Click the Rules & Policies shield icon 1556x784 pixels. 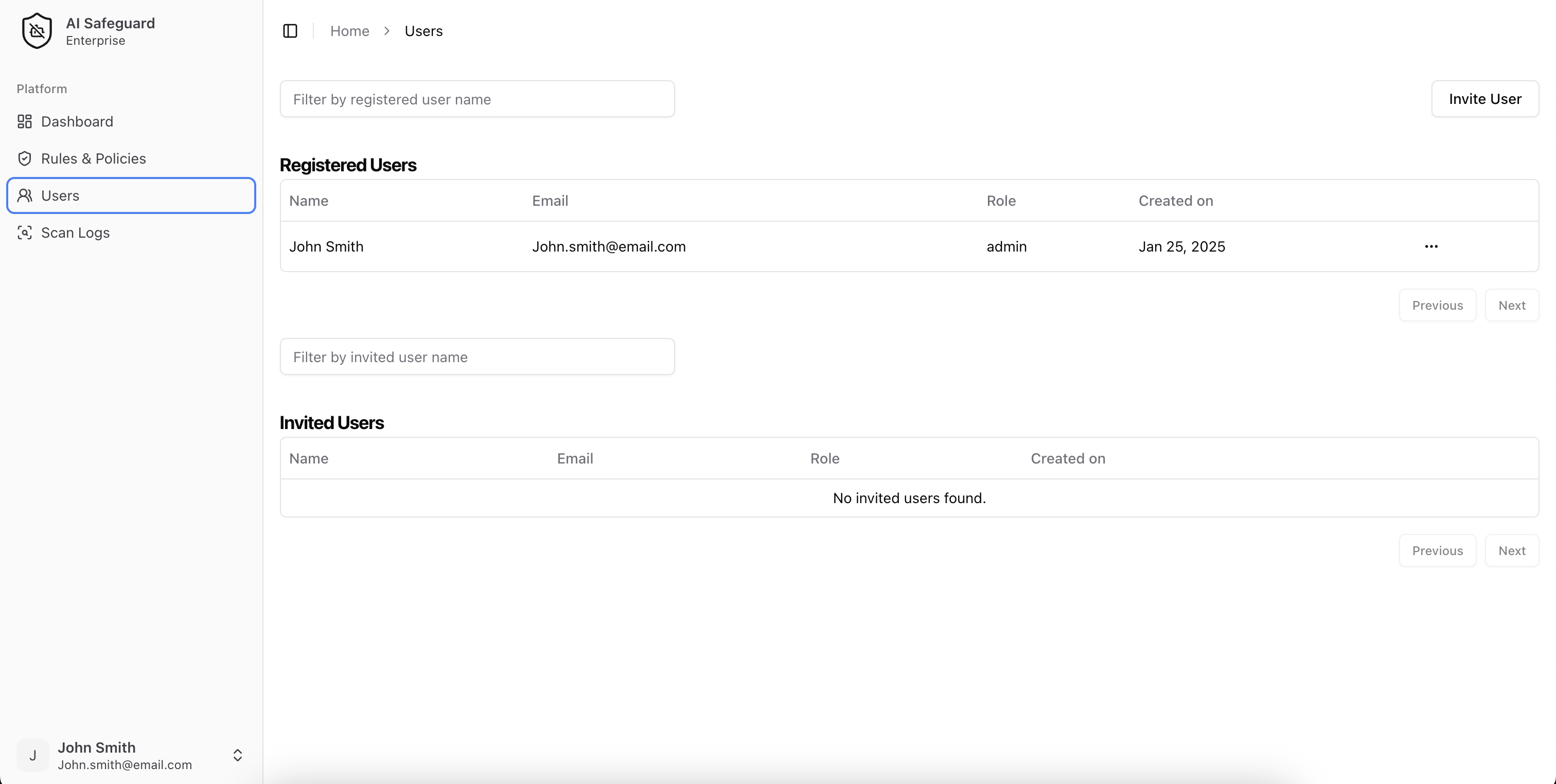[x=25, y=158]
